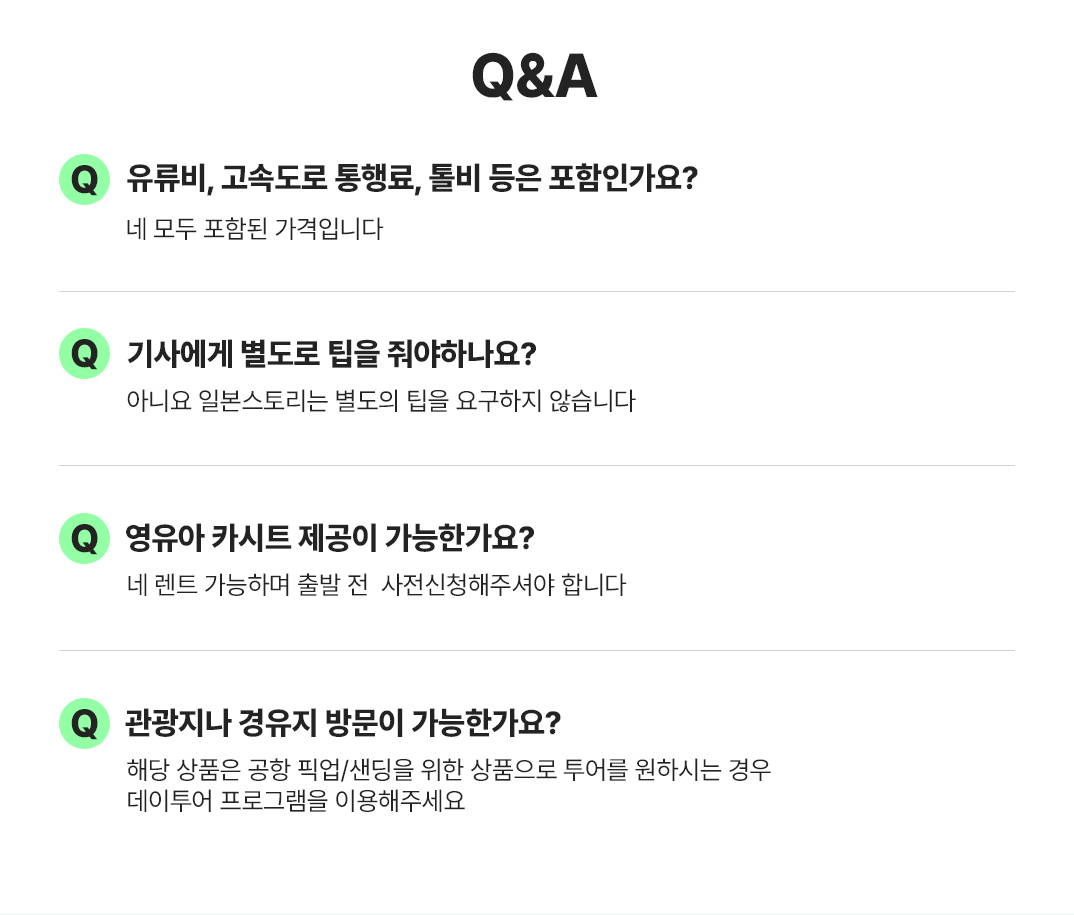Select the Q icon next to the 팁 question
1074x915 pixels.
point(84,353)
